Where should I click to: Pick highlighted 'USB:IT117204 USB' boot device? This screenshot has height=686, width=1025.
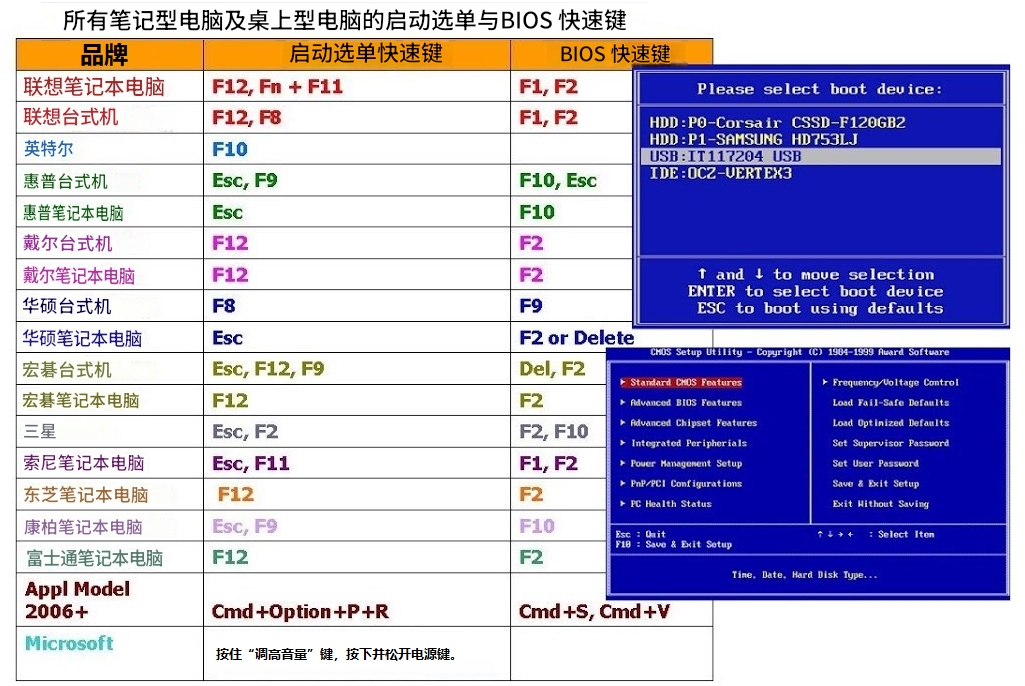click(x=821, y=156)
